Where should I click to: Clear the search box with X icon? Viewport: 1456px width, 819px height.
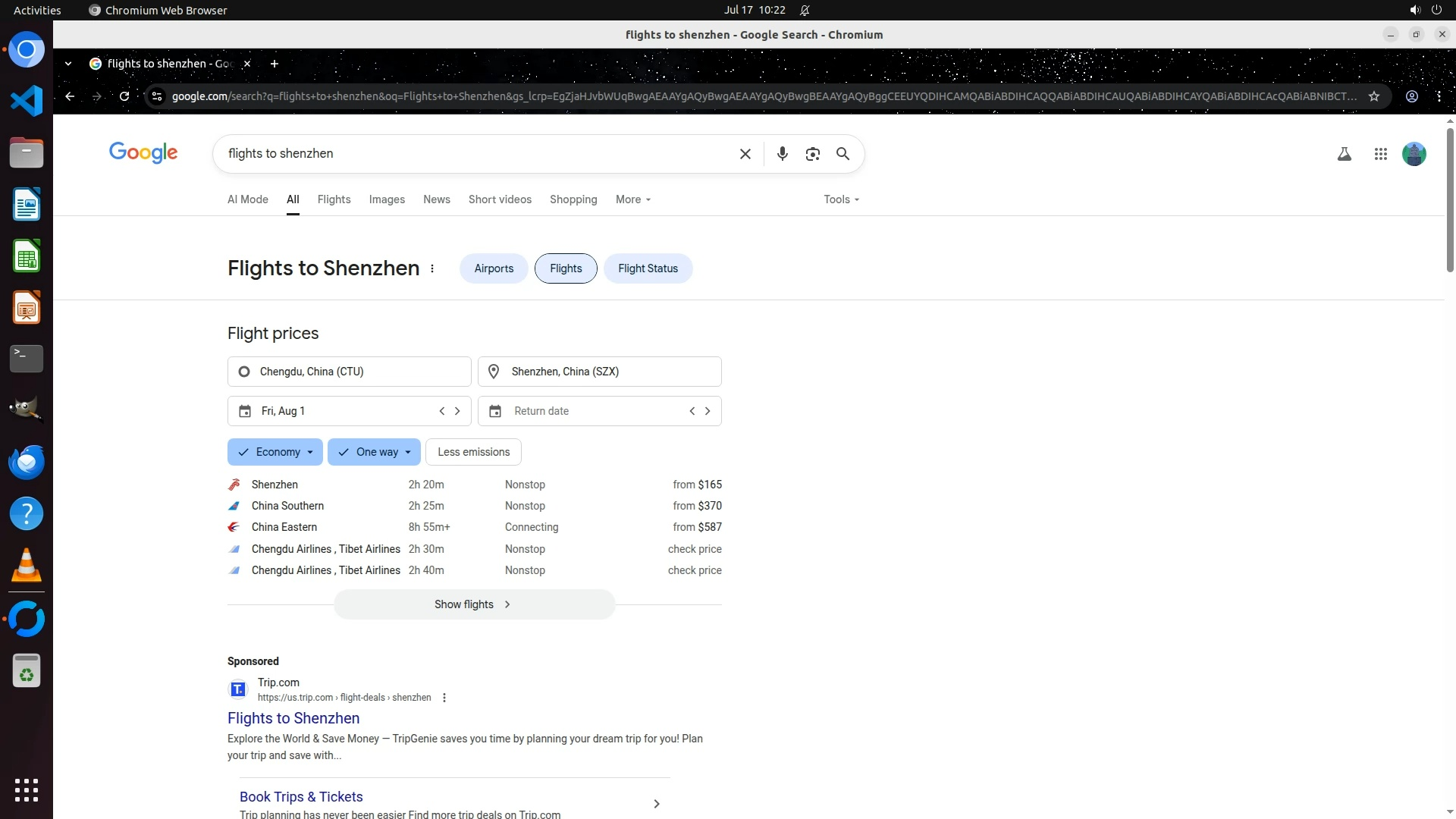pyautogui.click(x=745, y=154)
